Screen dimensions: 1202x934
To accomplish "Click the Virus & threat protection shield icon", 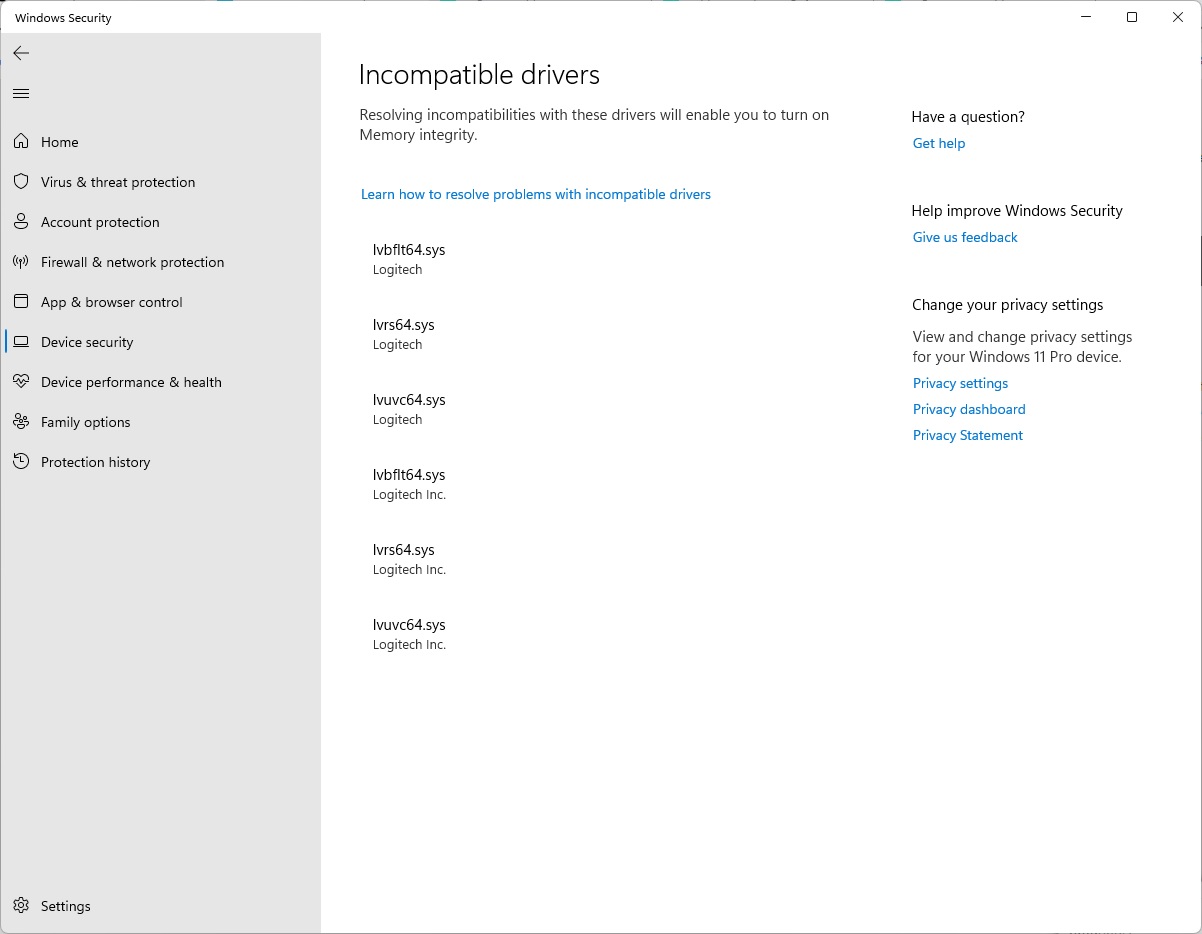I will pyautogui.click(x=21, y=182).
